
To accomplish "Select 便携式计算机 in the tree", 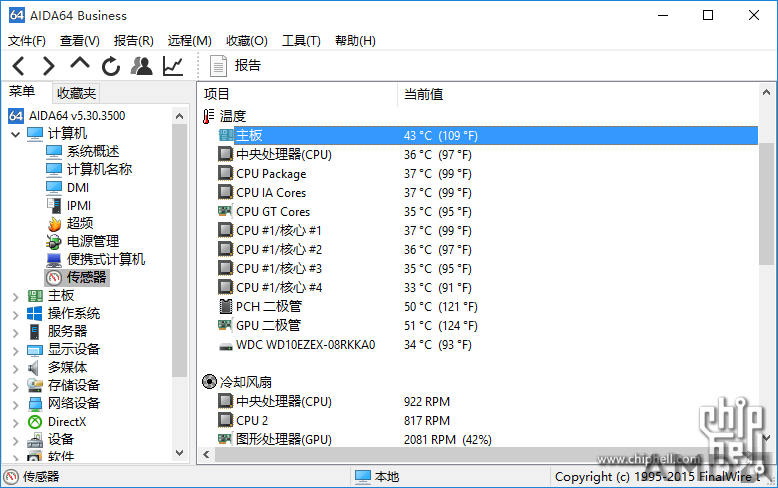I will click(106, 259).
